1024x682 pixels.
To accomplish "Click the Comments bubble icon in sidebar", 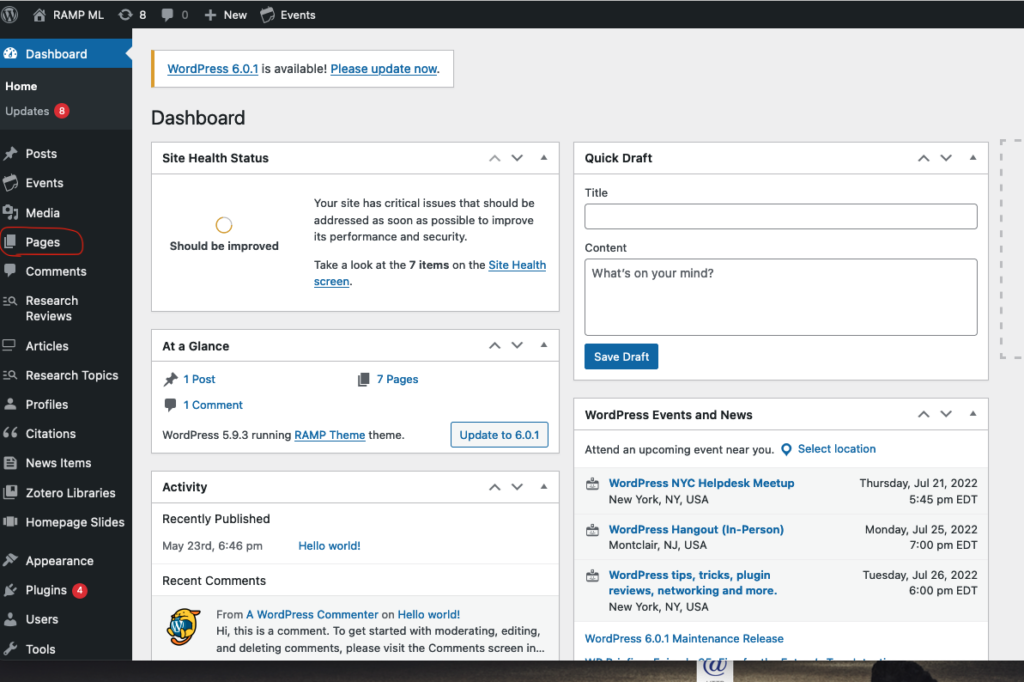I will [10, 270].
